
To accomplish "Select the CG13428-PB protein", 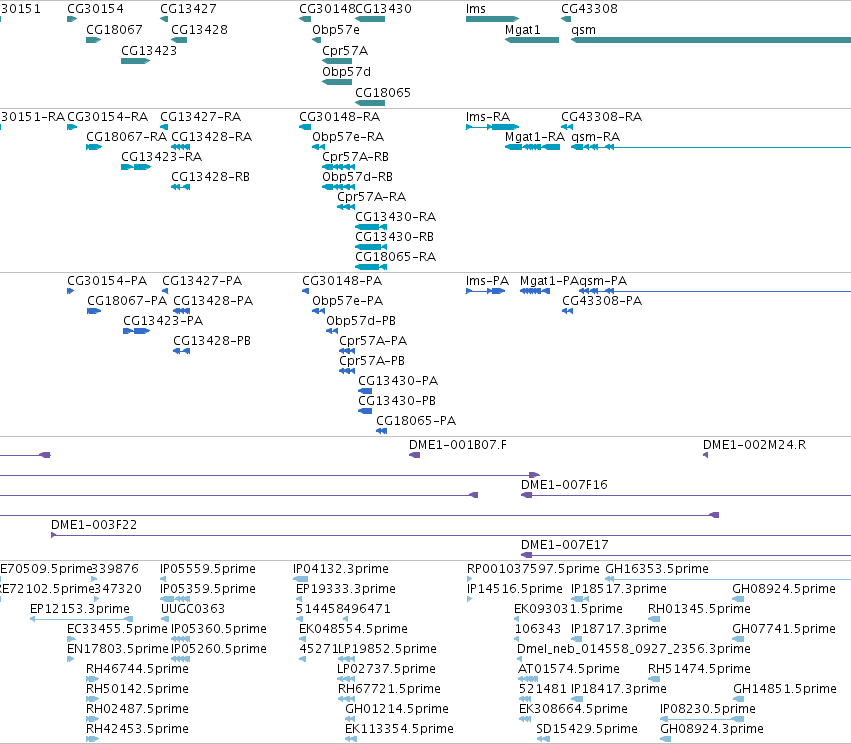I will tap(181, 351).
